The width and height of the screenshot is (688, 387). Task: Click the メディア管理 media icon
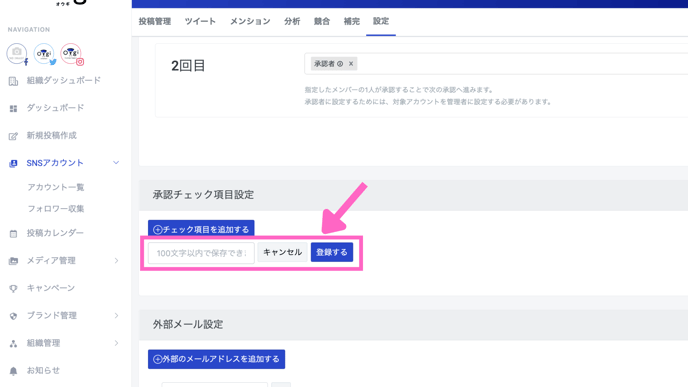(x=13, y=261)
